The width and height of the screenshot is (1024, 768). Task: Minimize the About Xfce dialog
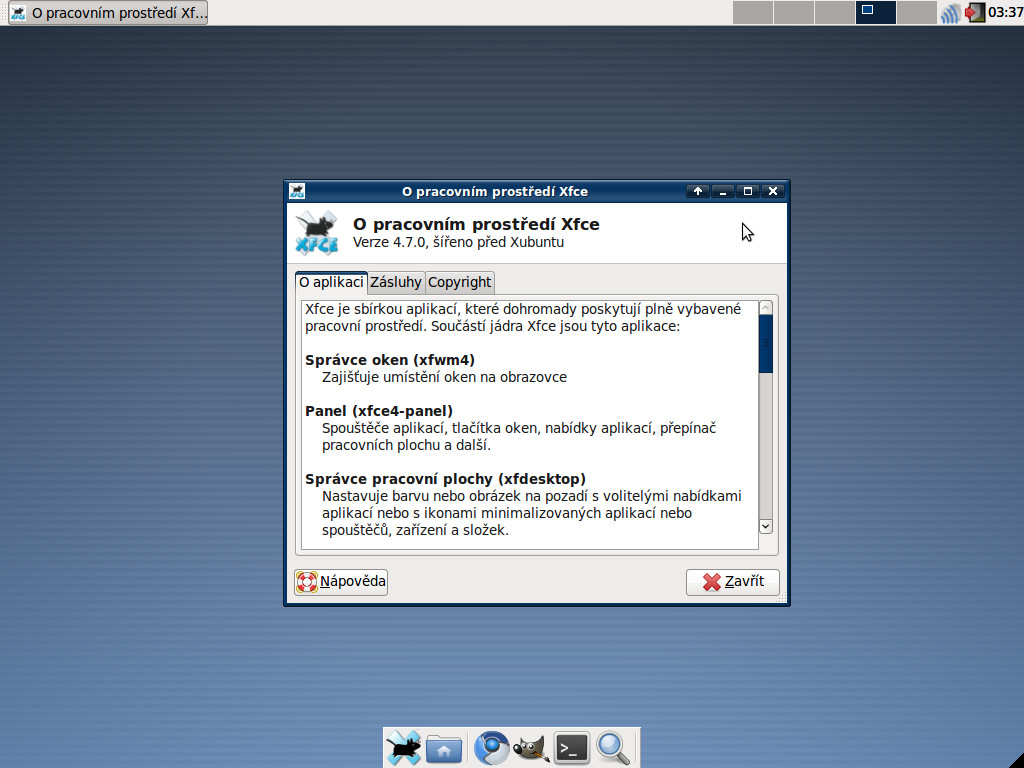(x=723, y=191)
